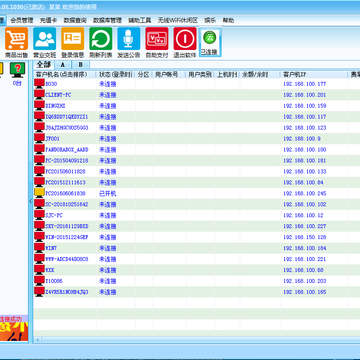Click the 用户帐号 column header
The height and width of the screenshot is (360, 360).
pos(169,74)
